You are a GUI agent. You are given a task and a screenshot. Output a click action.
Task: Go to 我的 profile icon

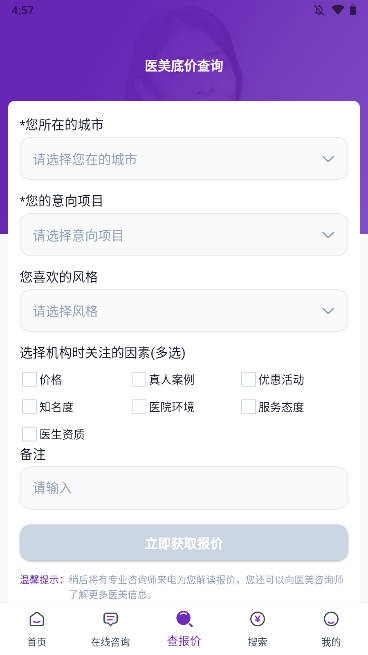coord(331,619)
